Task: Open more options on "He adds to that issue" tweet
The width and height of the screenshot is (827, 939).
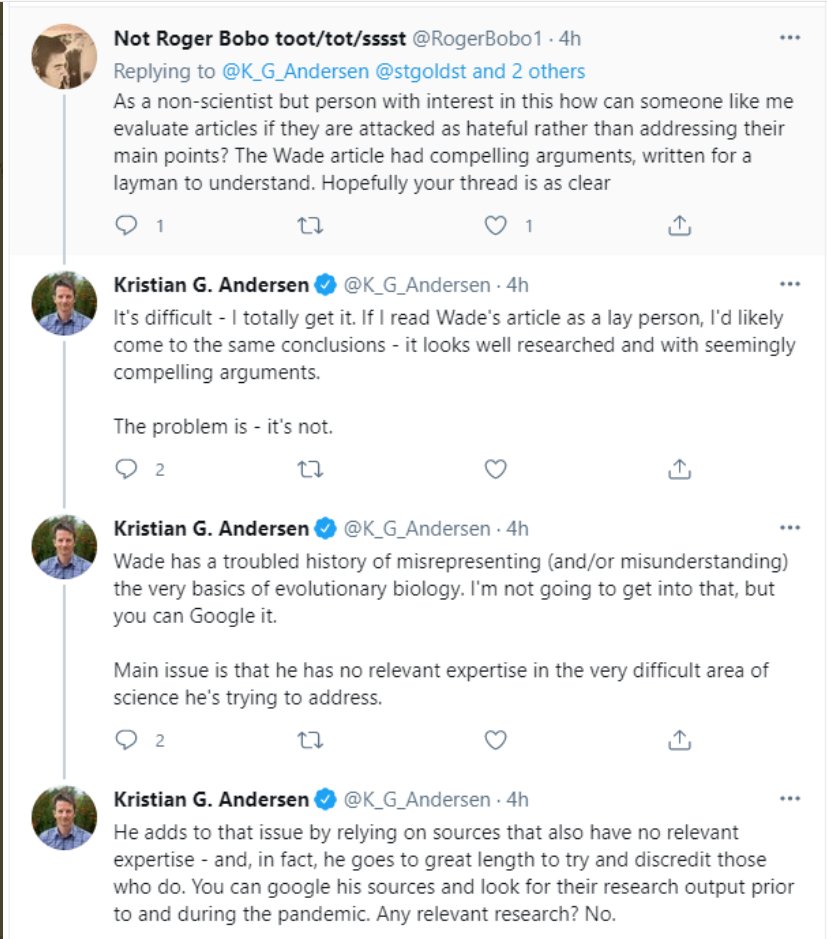Action: coord(790,798)
